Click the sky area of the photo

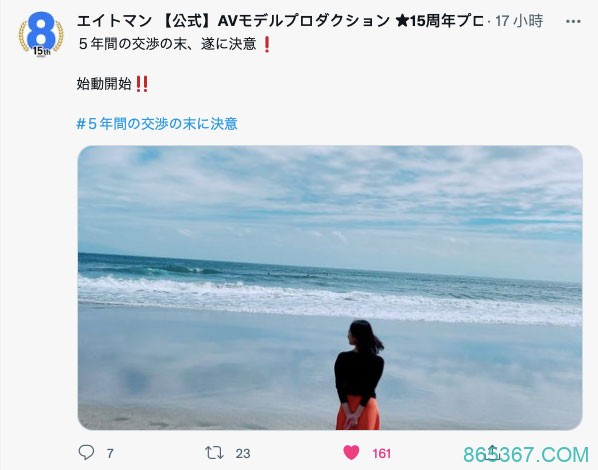tap(330, 198)
